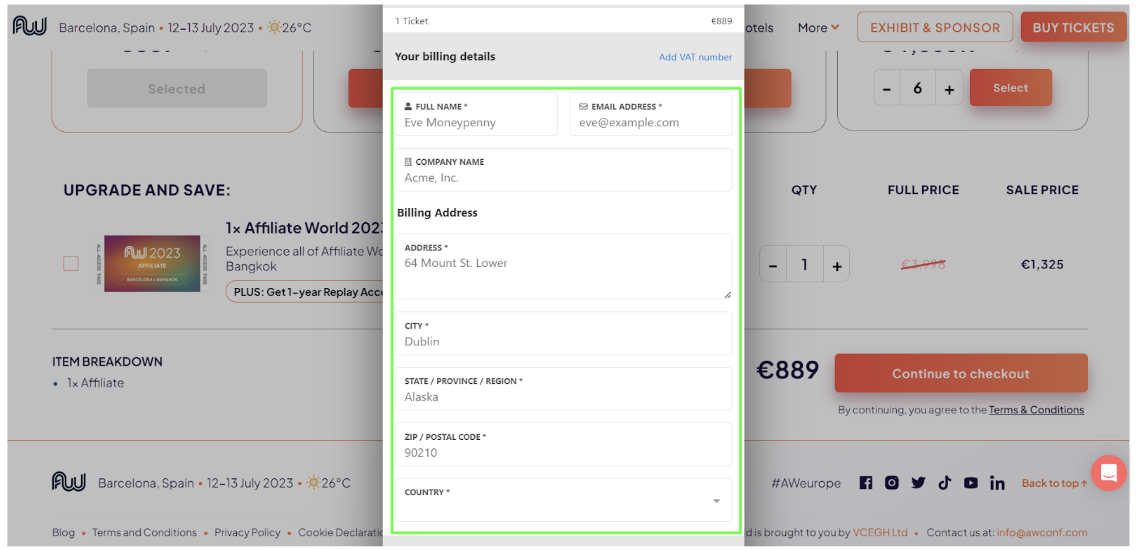Click the Twitter bird icon
This screenshot has height=550, width=1138.
point(918,483)
